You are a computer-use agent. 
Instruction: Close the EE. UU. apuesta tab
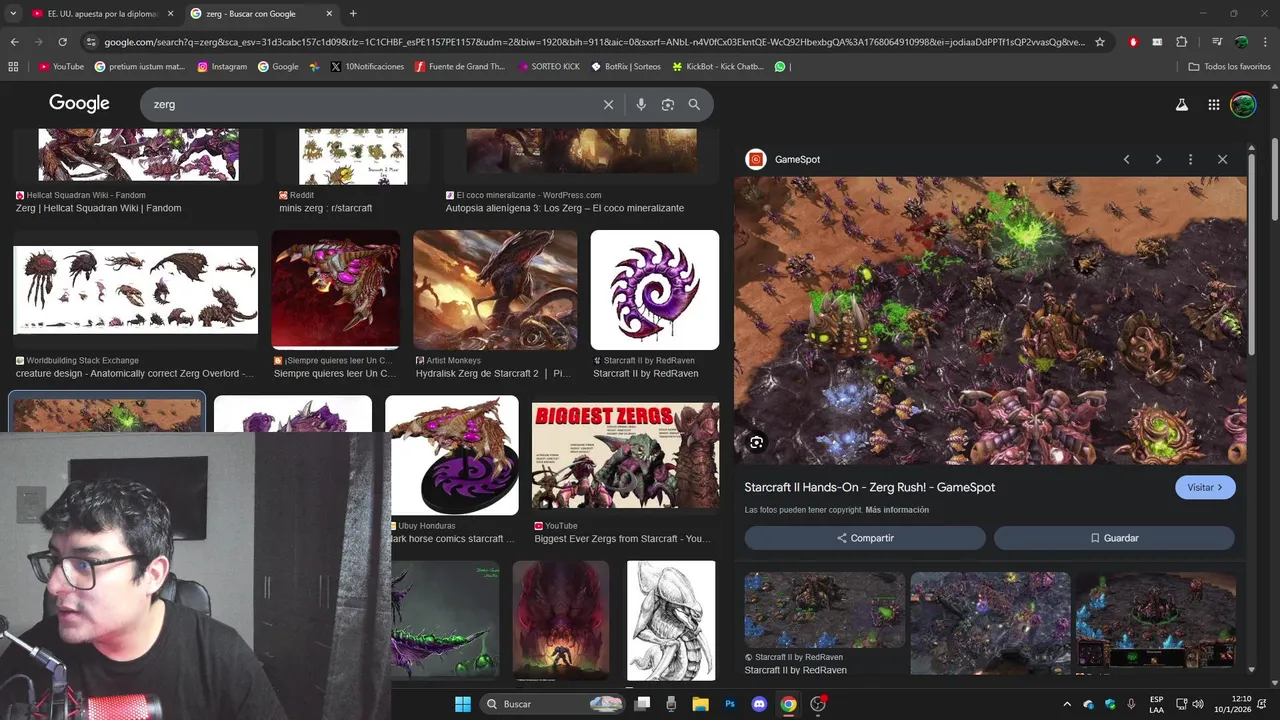(x=171, y=14)
